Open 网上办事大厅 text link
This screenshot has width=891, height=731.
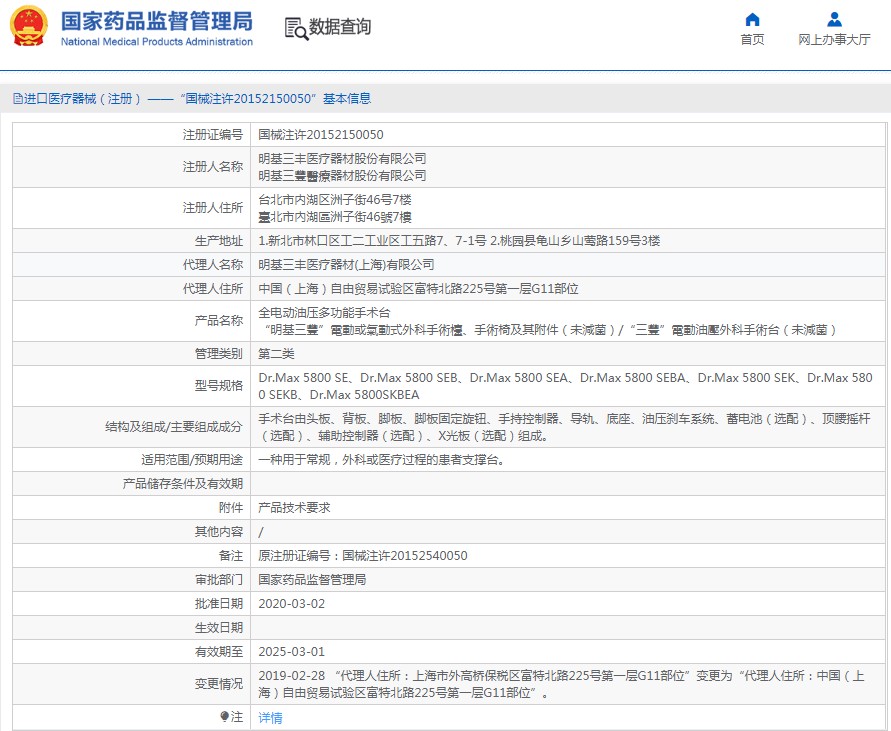pos(834,39)
